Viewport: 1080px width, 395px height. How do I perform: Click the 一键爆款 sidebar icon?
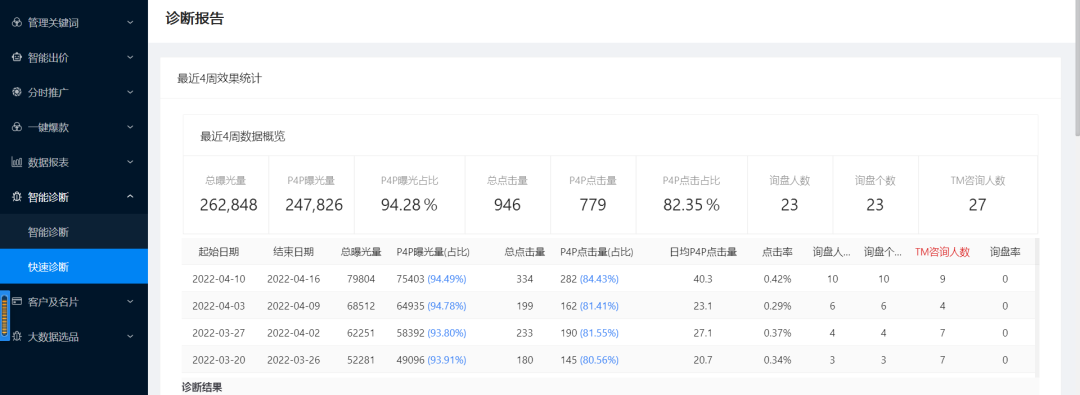[x=17, y=128]
